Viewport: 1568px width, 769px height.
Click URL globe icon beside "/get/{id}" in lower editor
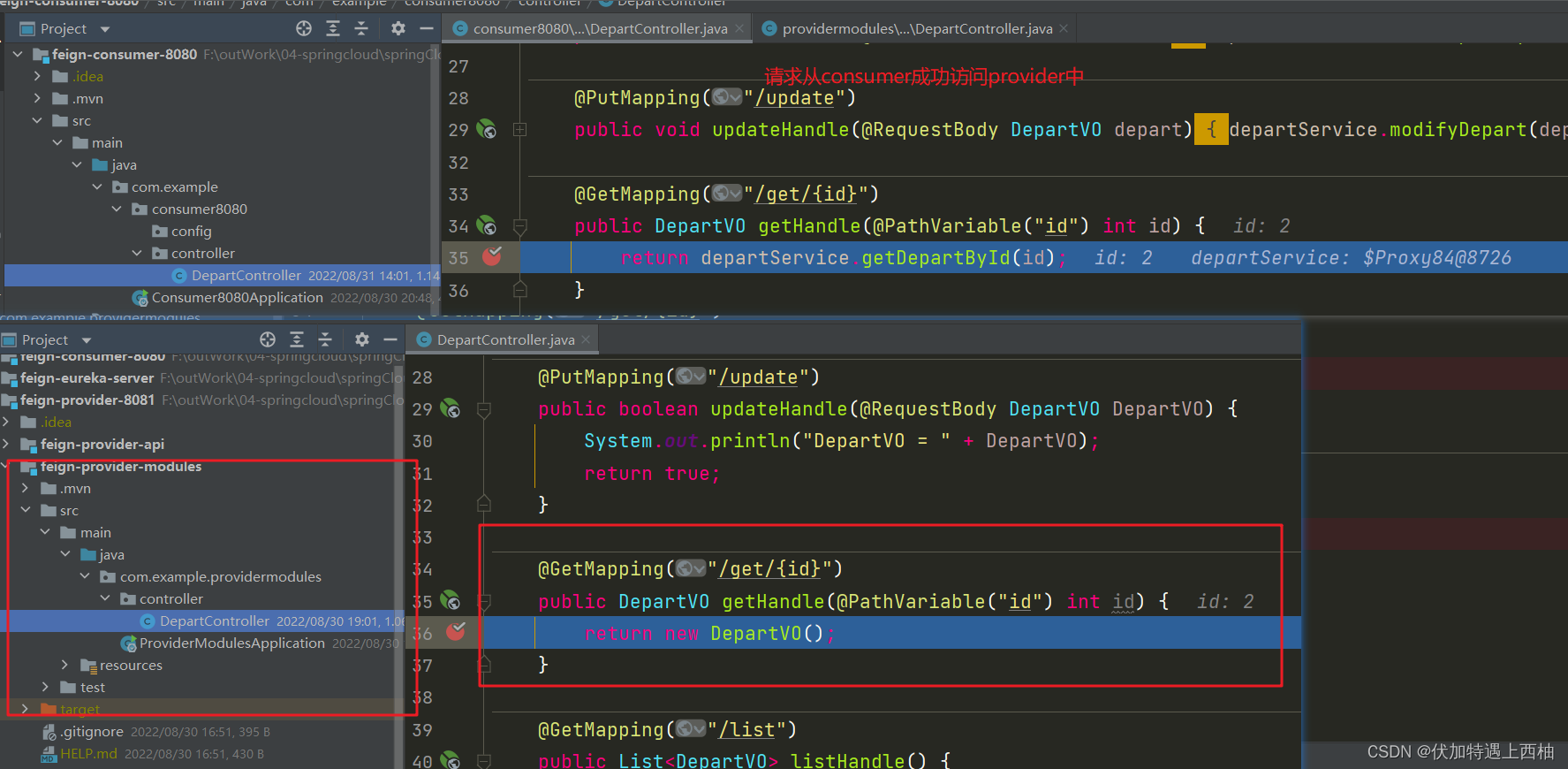691,568
